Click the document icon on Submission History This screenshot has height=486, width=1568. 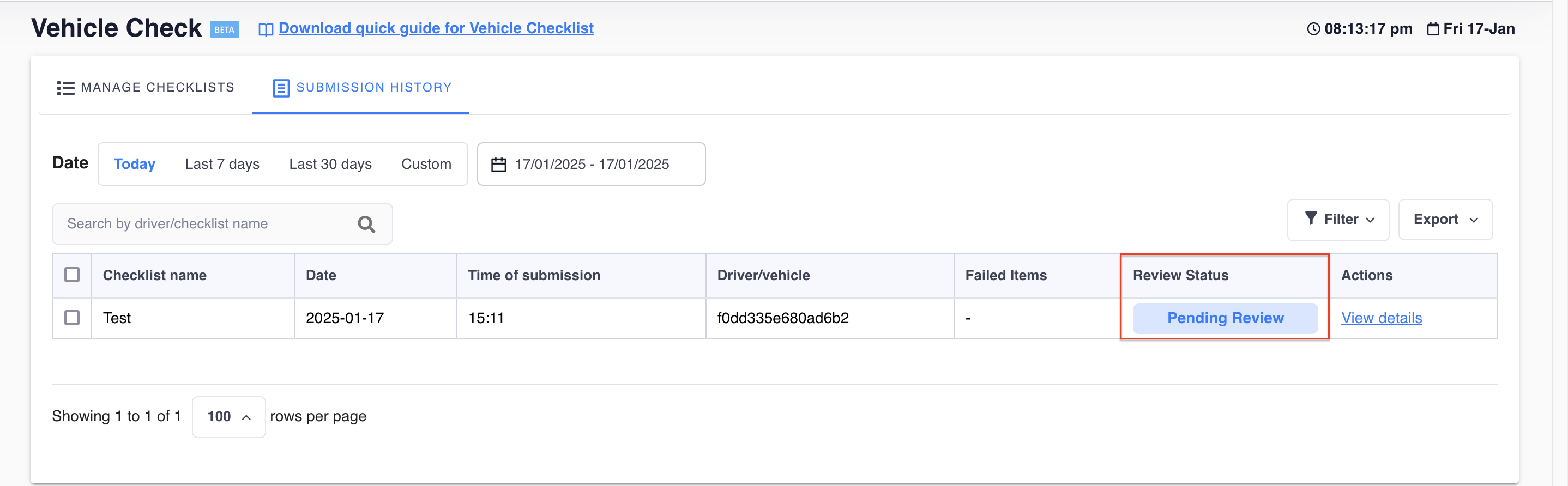tap(281, 88)
